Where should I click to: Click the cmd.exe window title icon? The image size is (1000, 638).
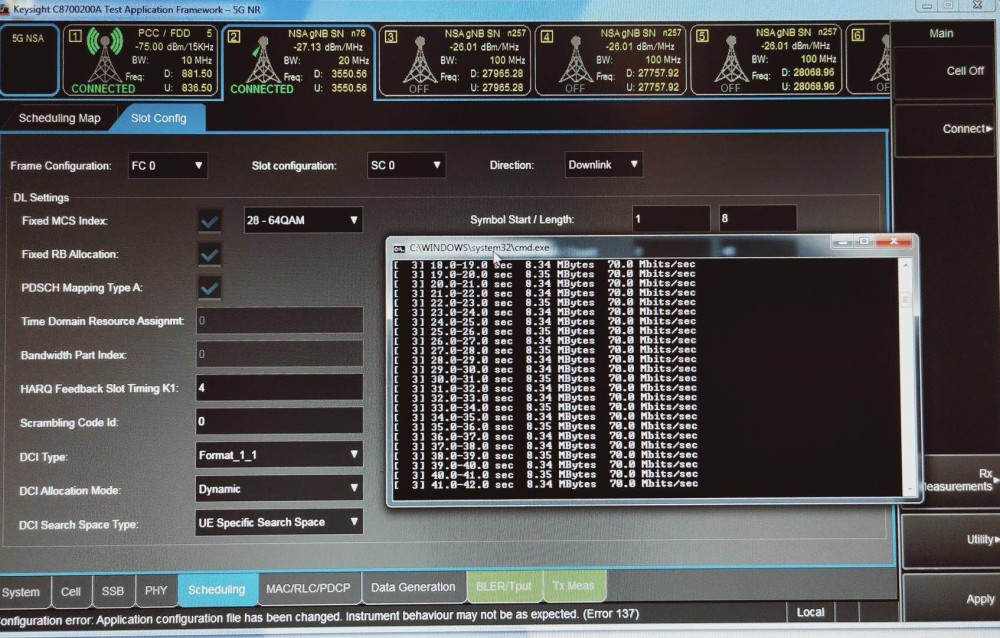pos(399,248)
